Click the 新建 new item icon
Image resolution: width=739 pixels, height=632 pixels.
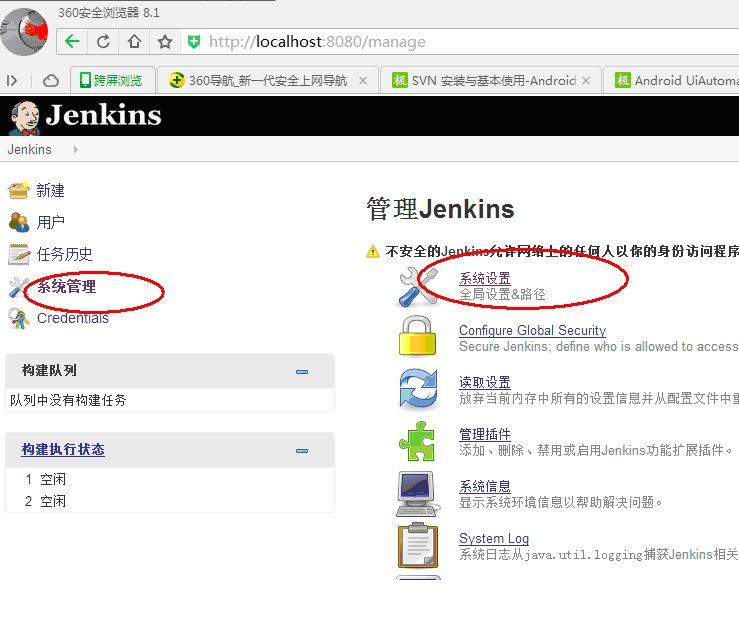[19, 190]
